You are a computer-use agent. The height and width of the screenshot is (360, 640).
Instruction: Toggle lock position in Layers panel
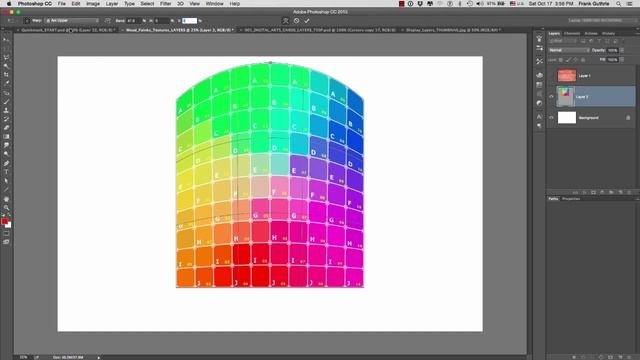pos(576,60)
